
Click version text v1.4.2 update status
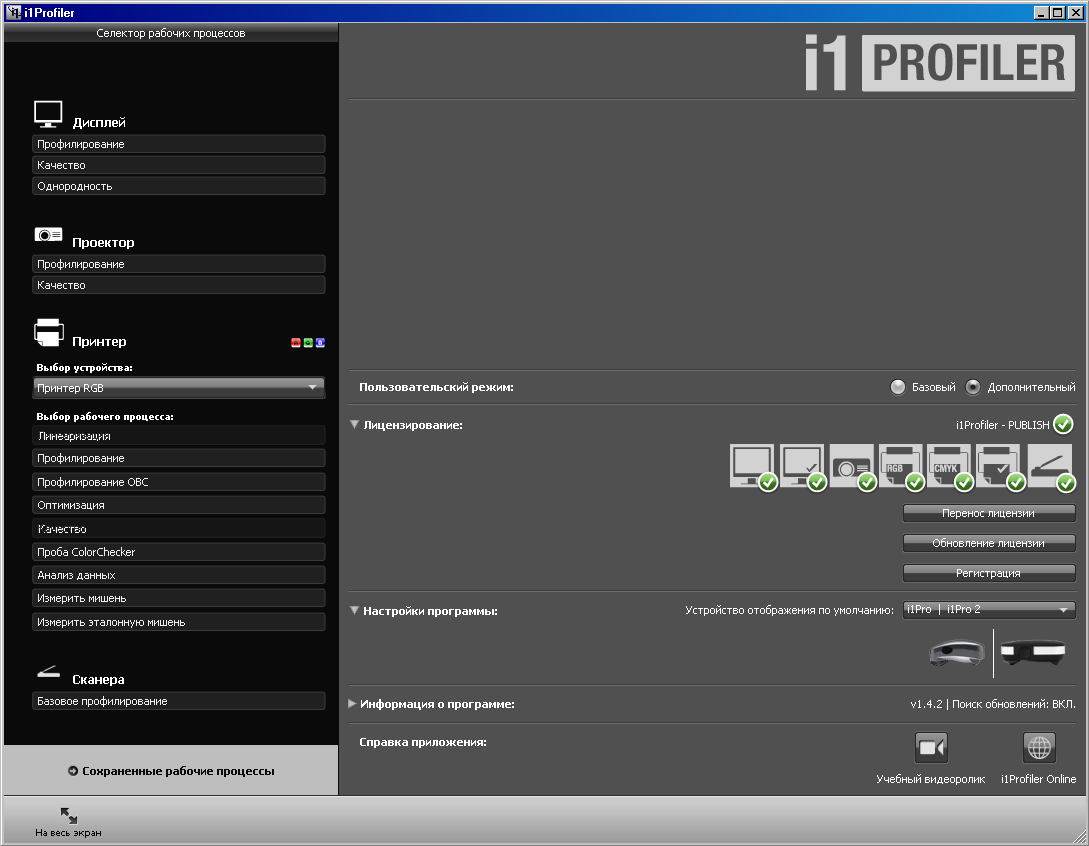click(x=992, y=704)
